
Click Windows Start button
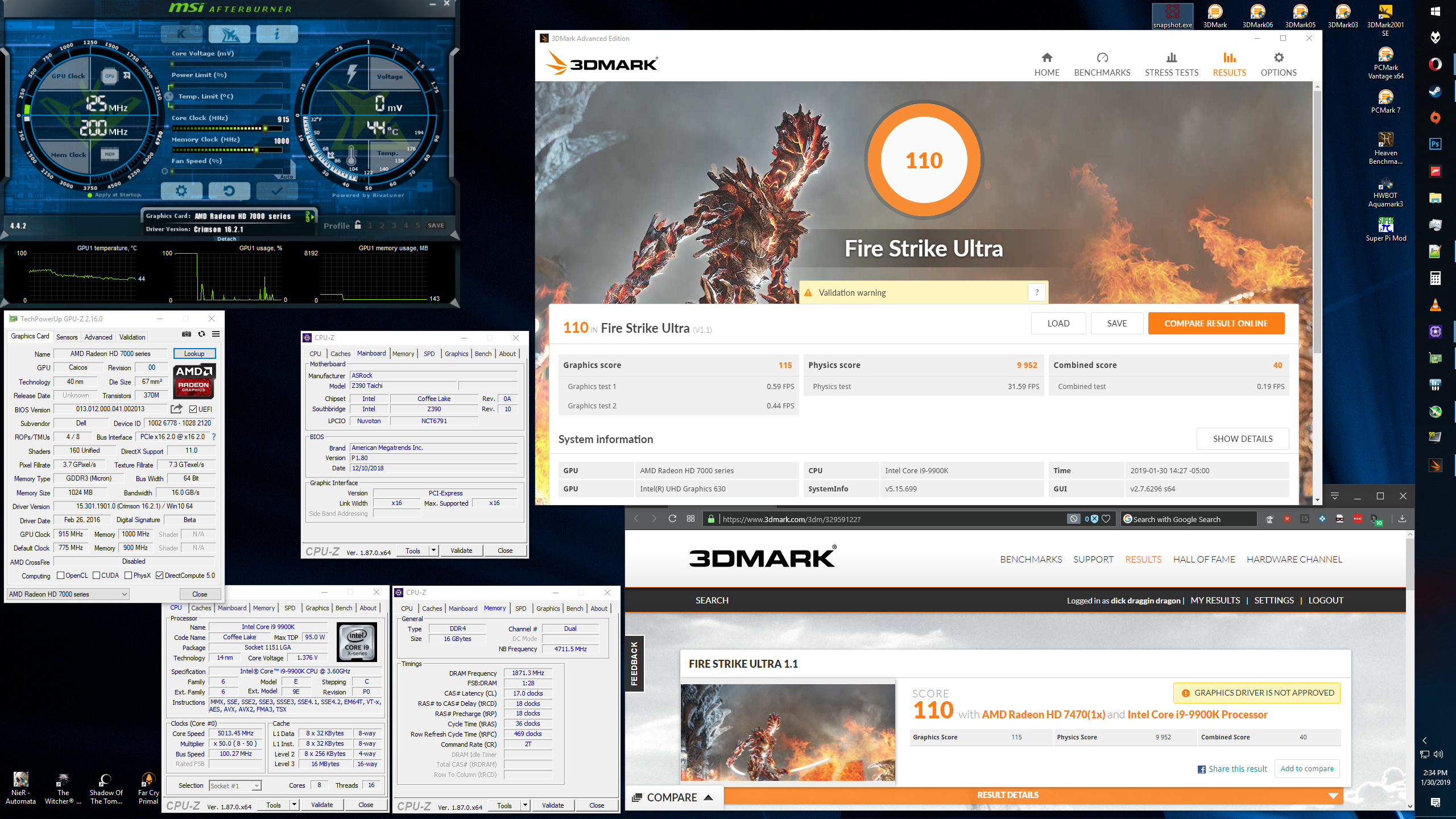[1435, 11]
